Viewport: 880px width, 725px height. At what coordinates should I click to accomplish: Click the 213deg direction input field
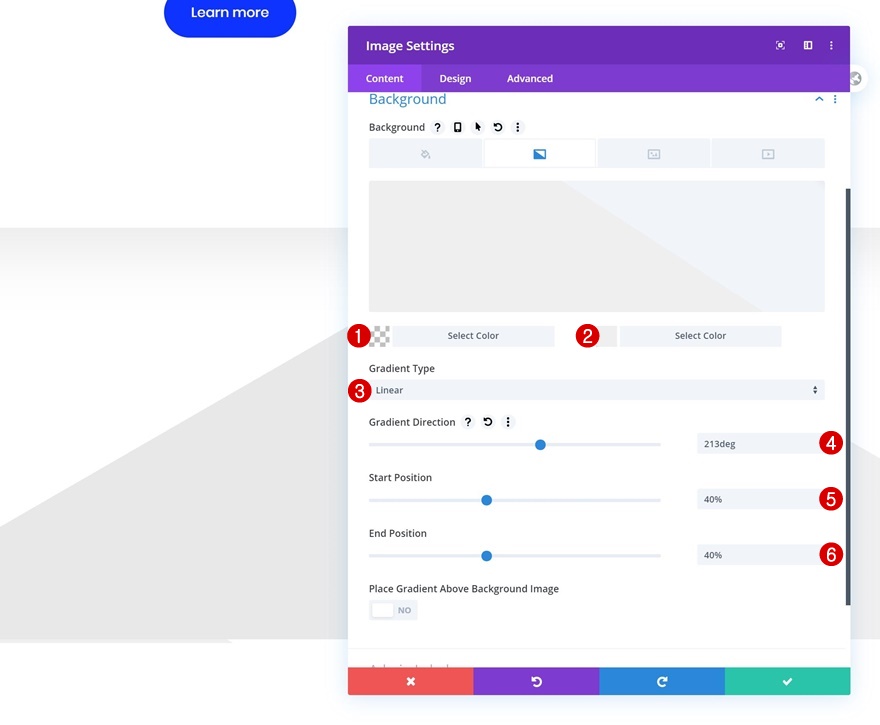pyautogui.click(x=760, y=444)
